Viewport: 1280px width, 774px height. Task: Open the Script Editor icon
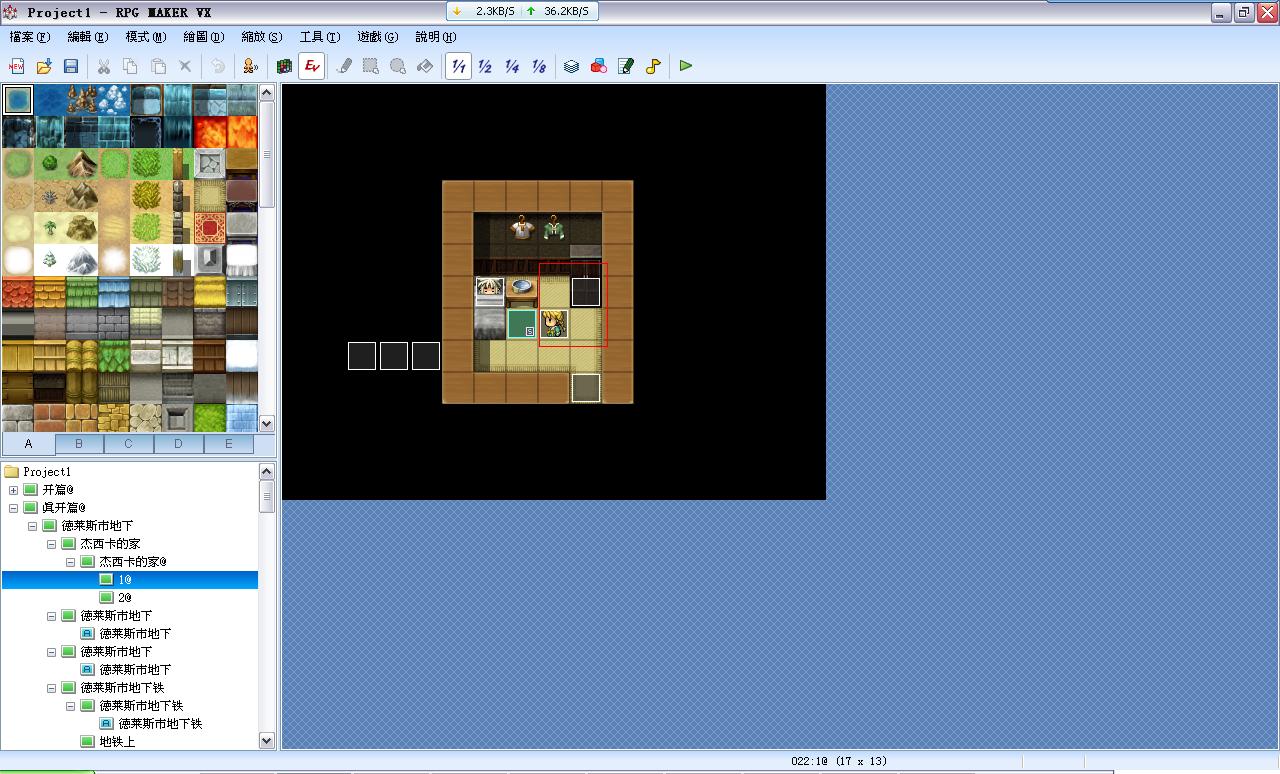pos(626,66)
